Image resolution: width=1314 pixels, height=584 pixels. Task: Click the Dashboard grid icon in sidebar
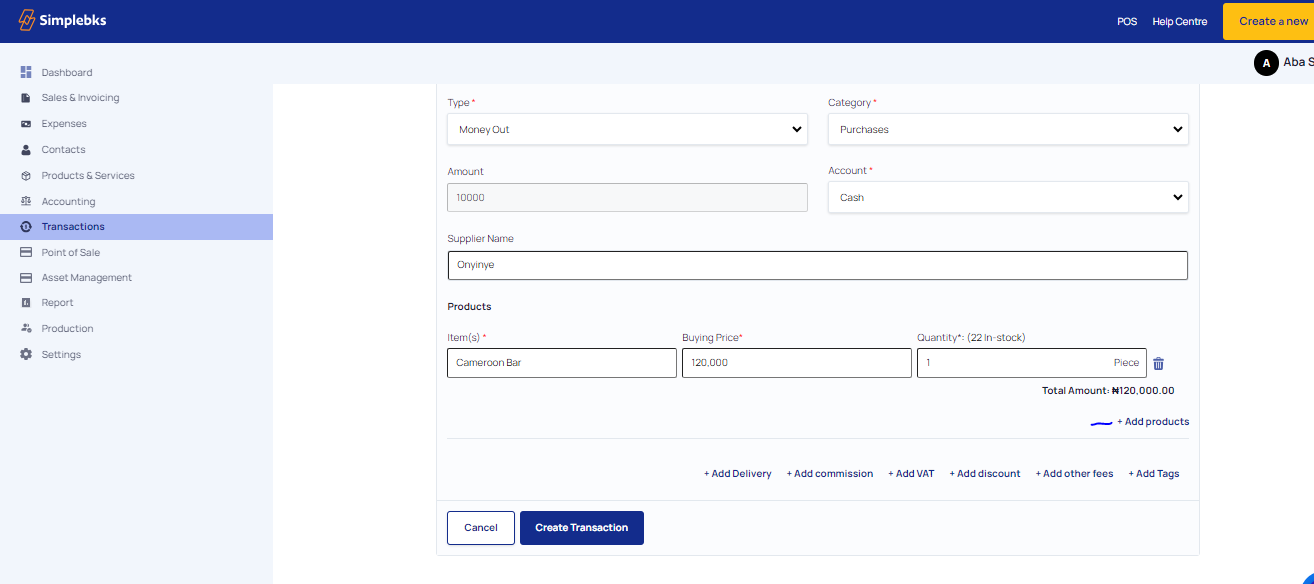26,72
